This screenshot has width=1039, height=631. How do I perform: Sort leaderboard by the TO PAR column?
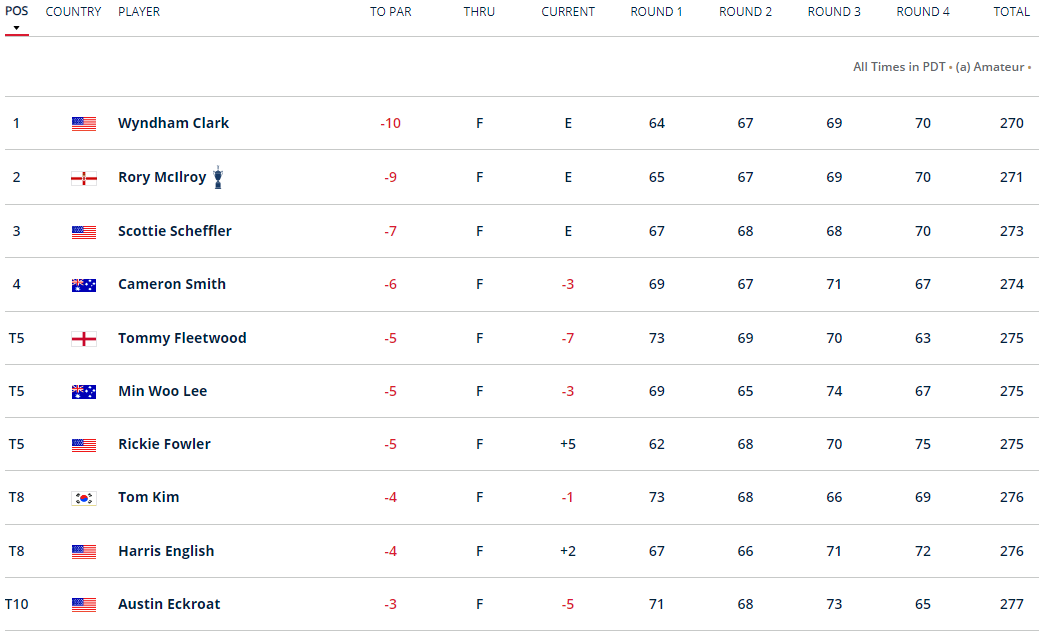pyautogui.click(x=390, y=12)
